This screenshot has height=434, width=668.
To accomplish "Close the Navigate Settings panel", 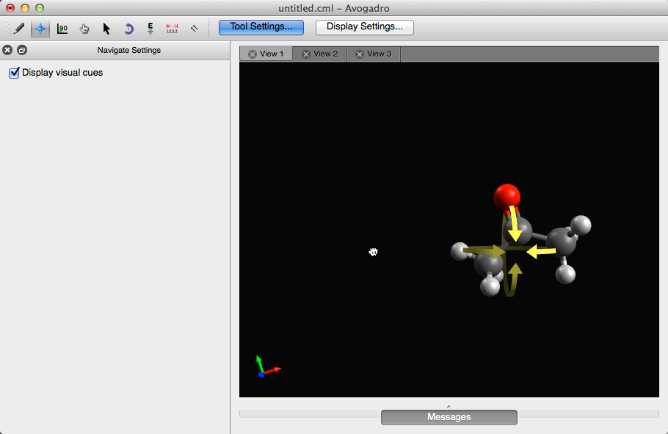I will pyautogui.click(x=8, y=50).
